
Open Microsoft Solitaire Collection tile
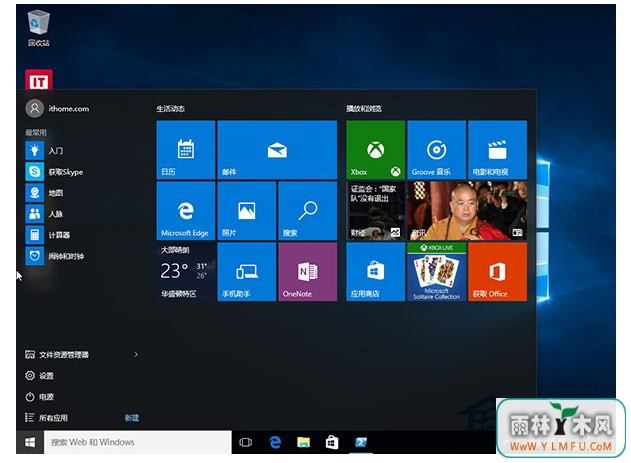(437, 272)
